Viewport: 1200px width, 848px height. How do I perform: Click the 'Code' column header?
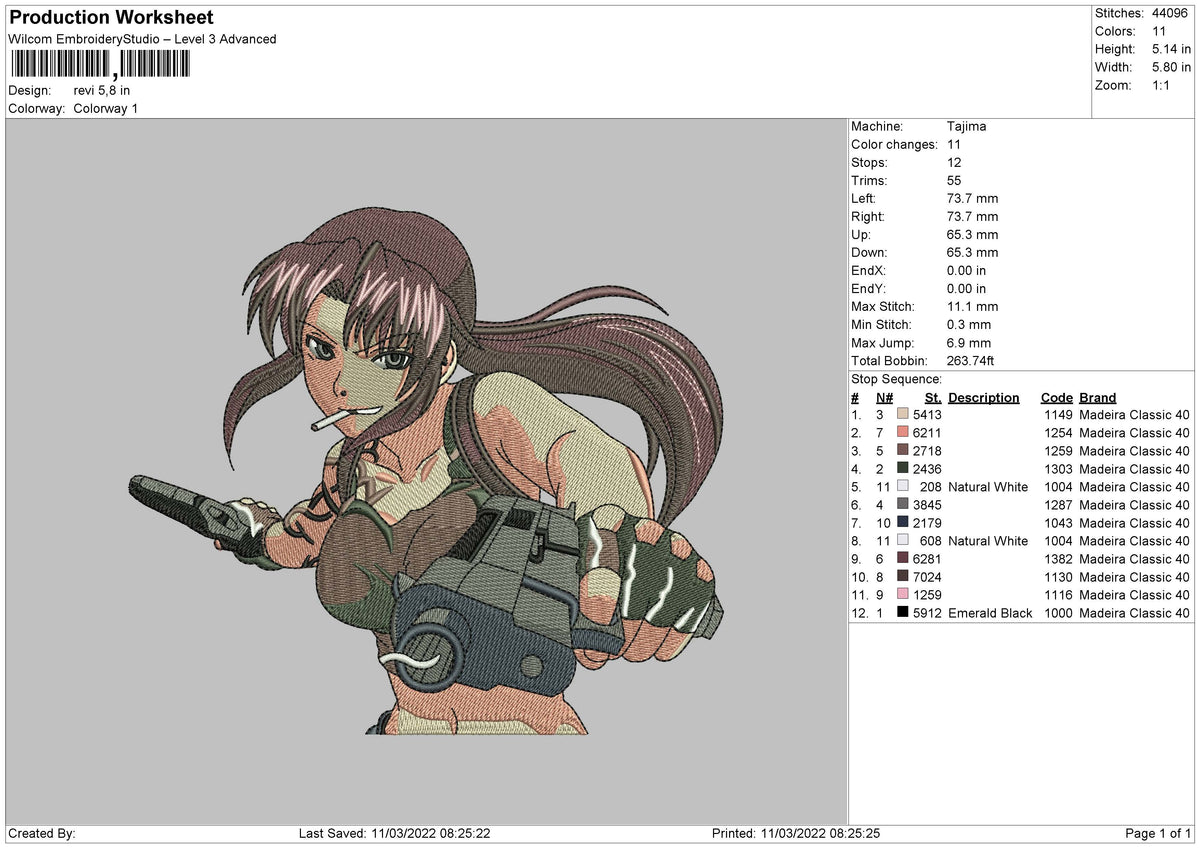pyautogui.click(x=1056, y=398)
